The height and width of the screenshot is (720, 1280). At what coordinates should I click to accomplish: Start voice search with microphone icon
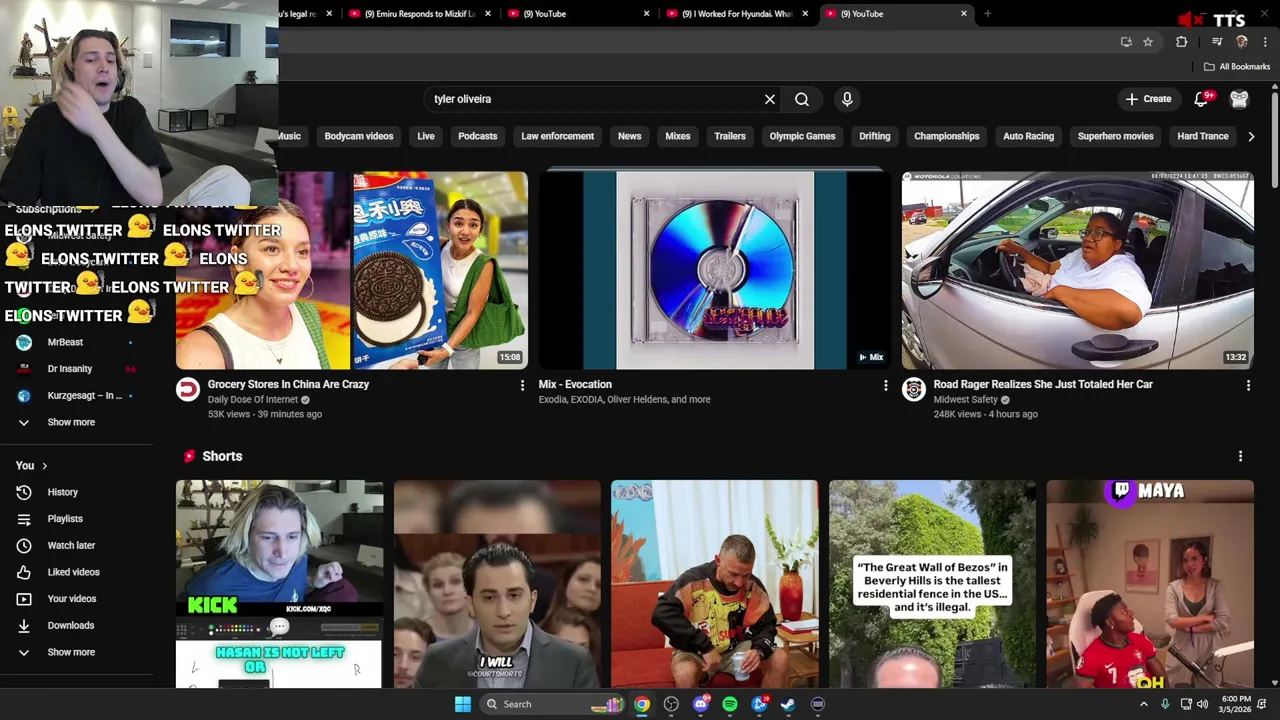click(847, 99)
